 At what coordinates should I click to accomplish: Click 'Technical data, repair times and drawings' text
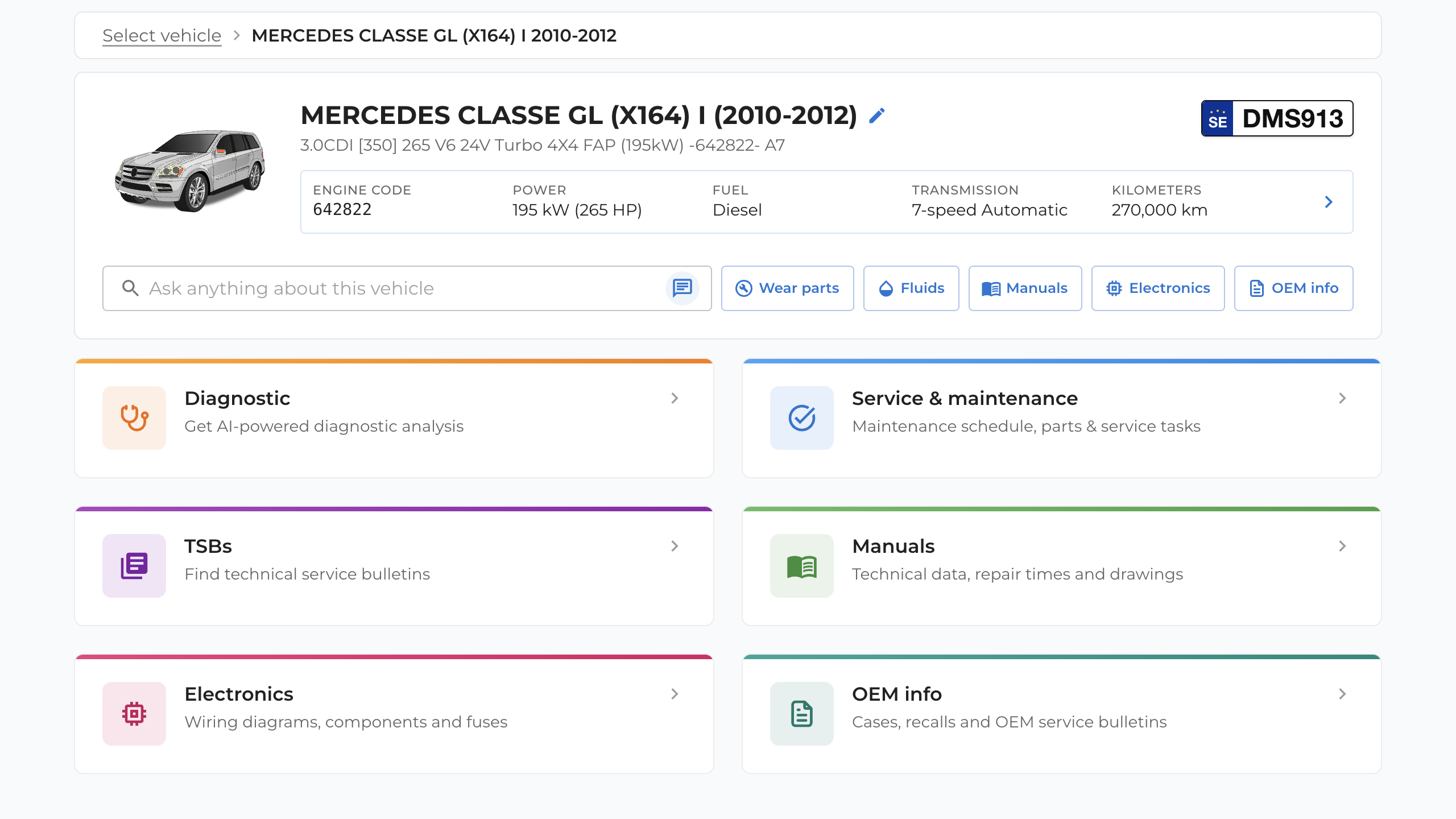tap(1017, 574)
